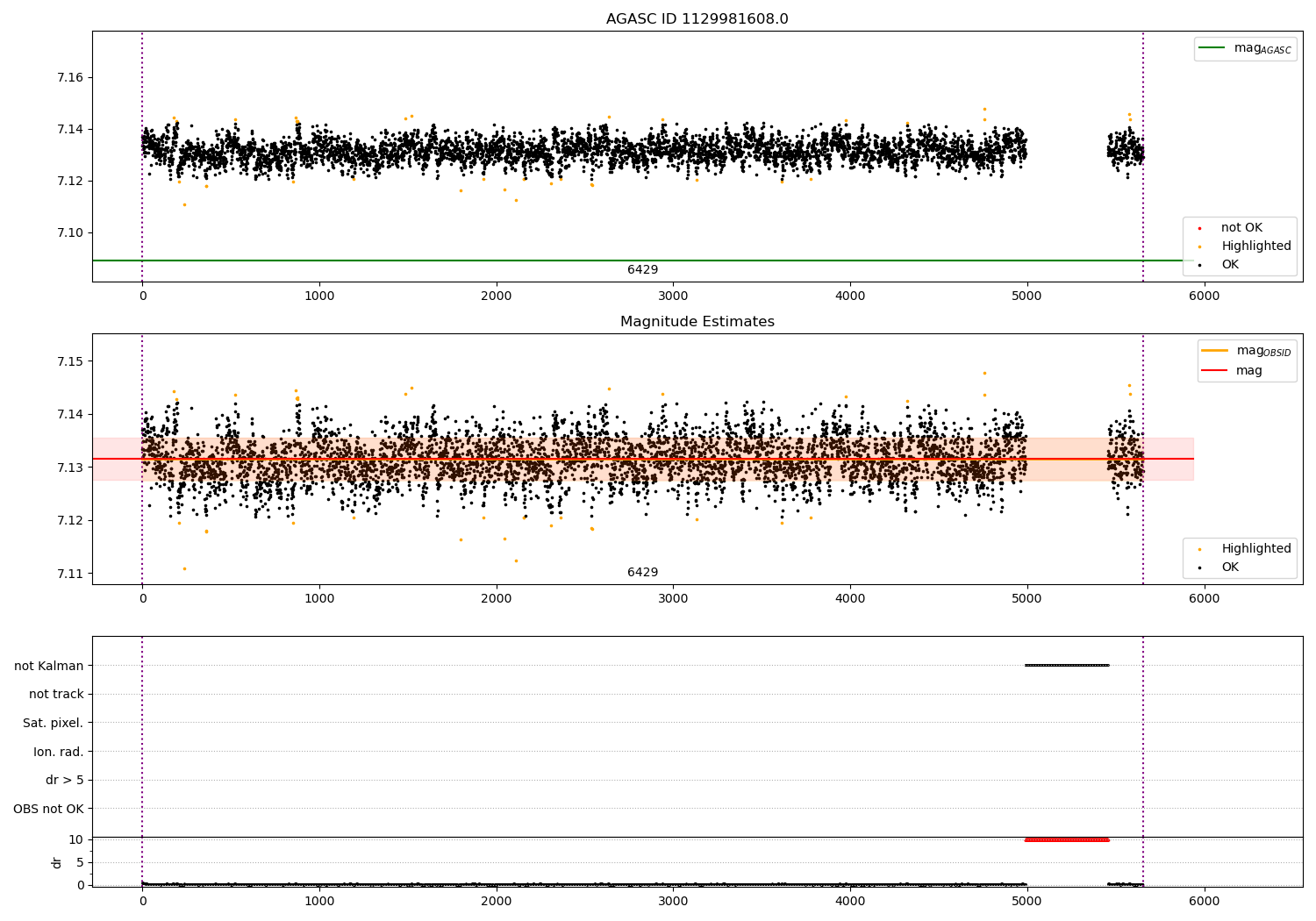Click the 7.12 y-tick in the top plot
1316x921 pixels.
tap(70, 182)
